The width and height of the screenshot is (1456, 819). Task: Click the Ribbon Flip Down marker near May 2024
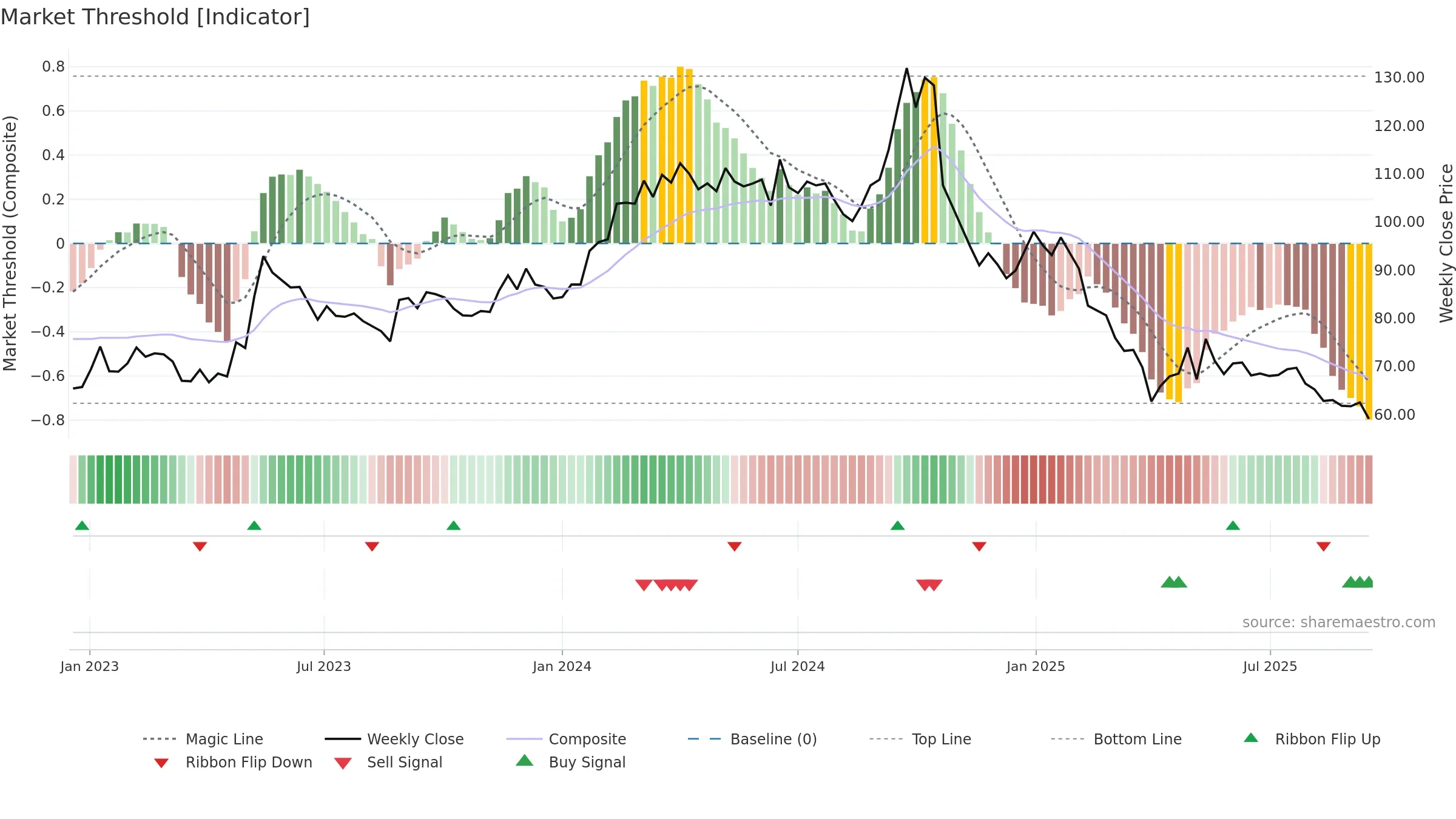734,547
